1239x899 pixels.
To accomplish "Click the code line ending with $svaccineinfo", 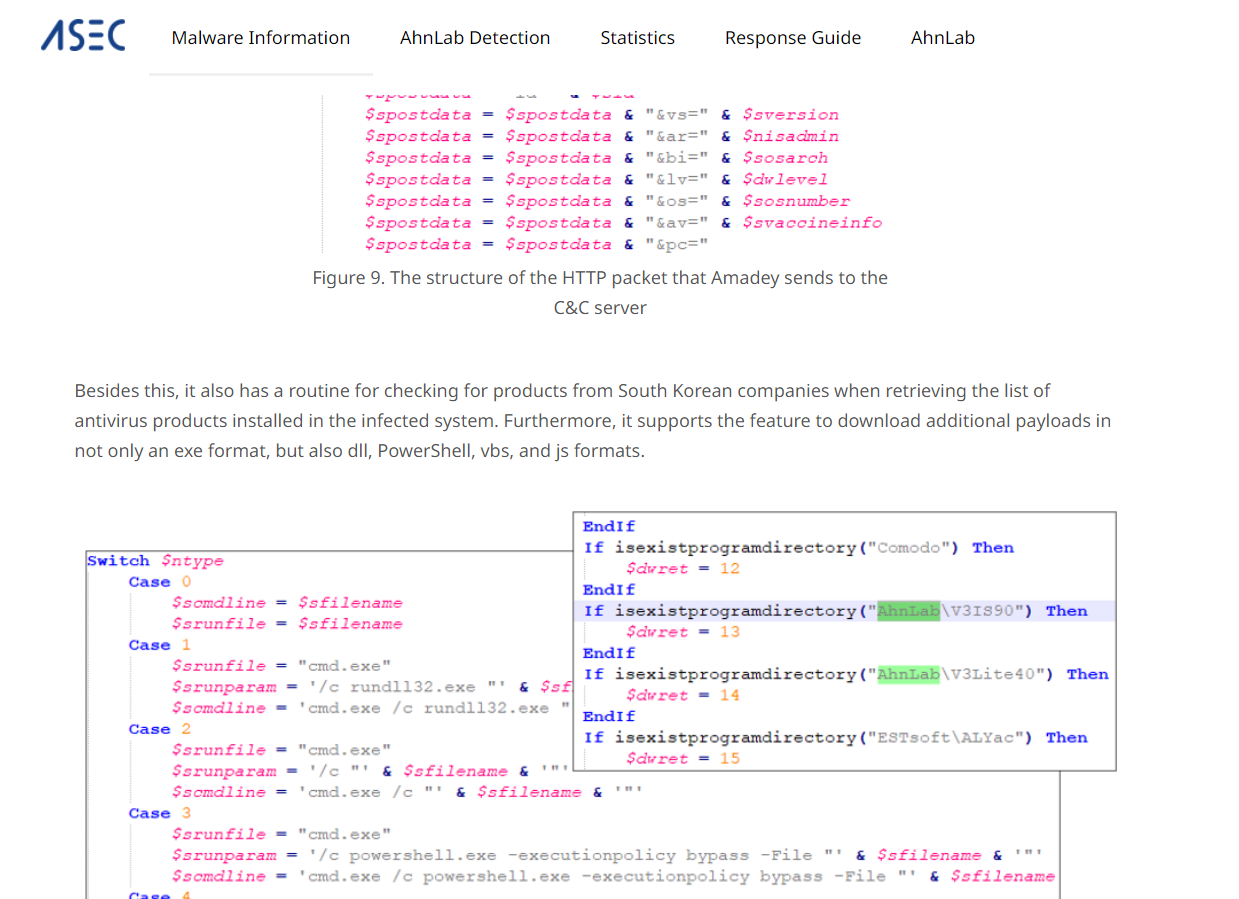I will pyautogui.click(x=624, y=223).
